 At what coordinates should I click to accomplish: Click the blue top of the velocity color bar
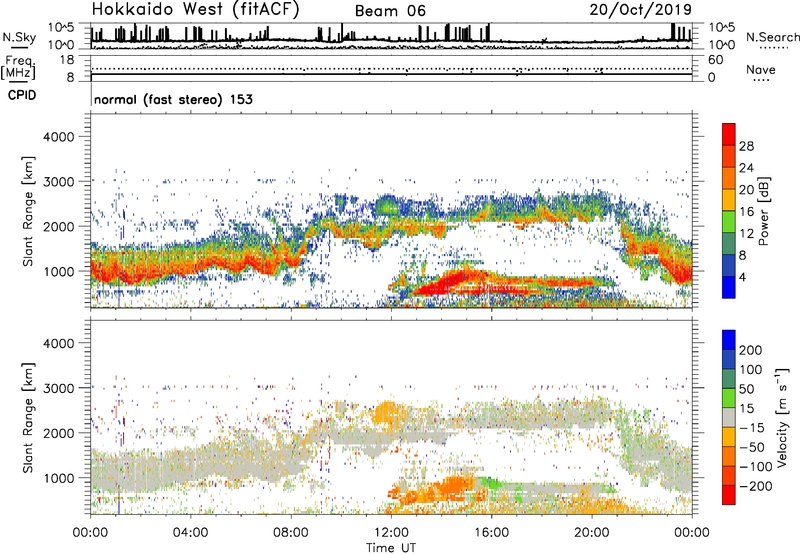point(729,340)
